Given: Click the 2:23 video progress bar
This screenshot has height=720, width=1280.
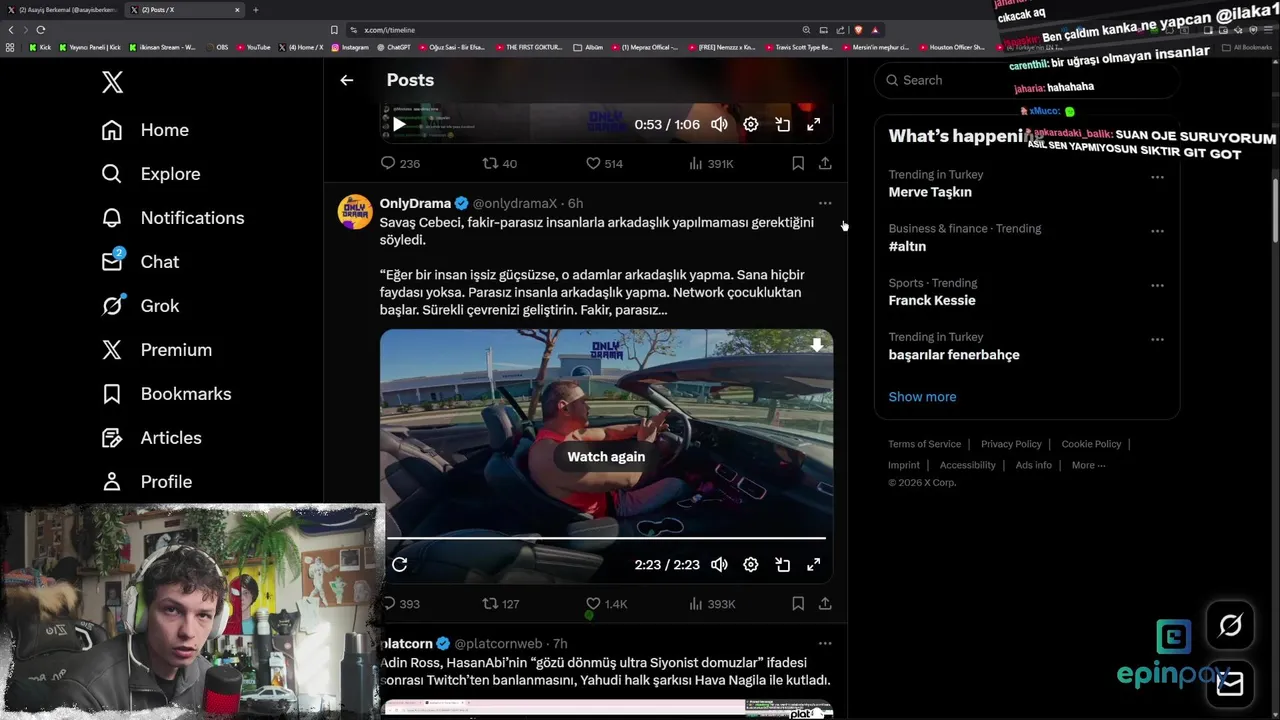Looking at the screenshot, I should point(606,539).
